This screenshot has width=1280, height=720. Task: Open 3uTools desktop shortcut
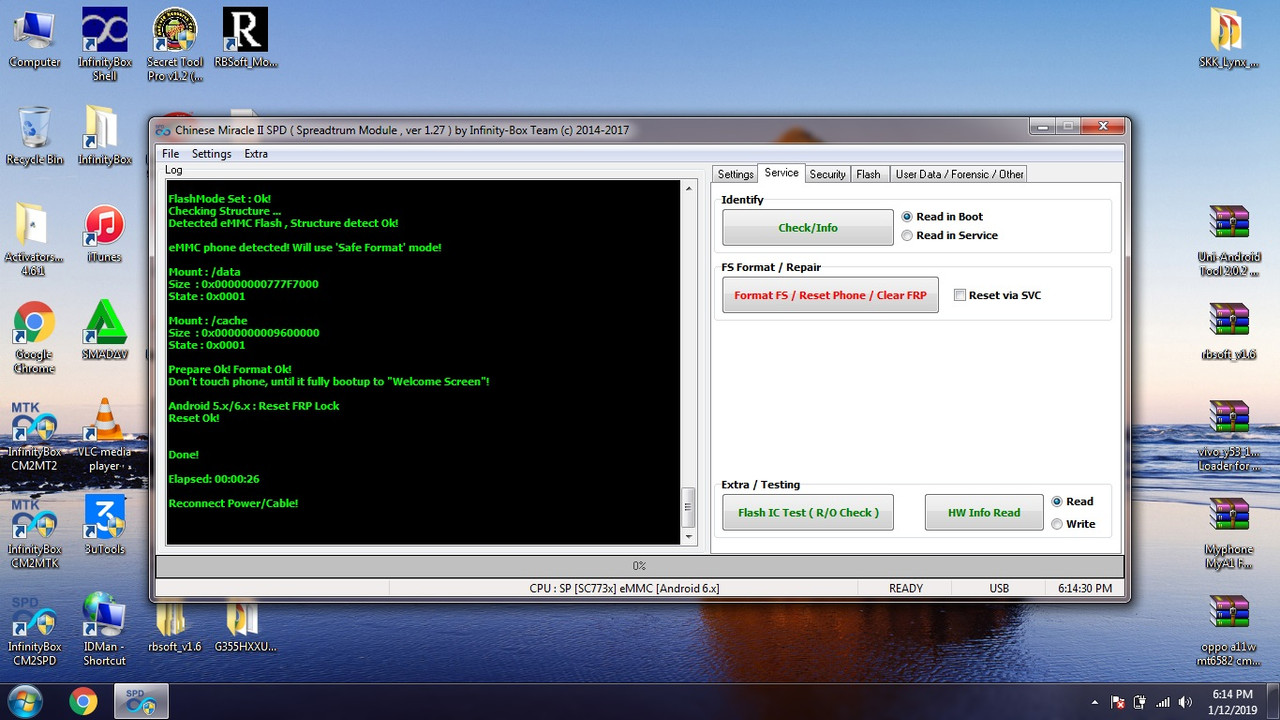click(105, 526)
